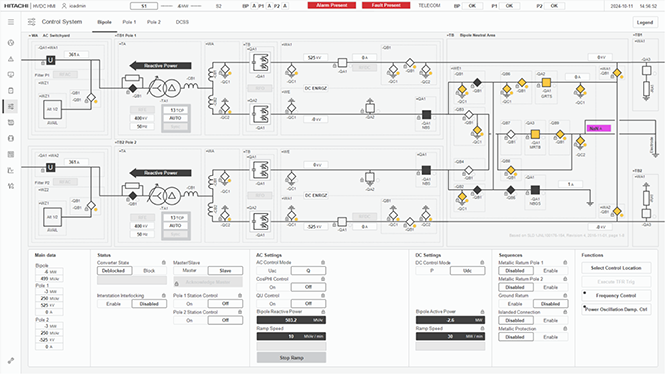Enable Ground Return sequence

(515, 304)
